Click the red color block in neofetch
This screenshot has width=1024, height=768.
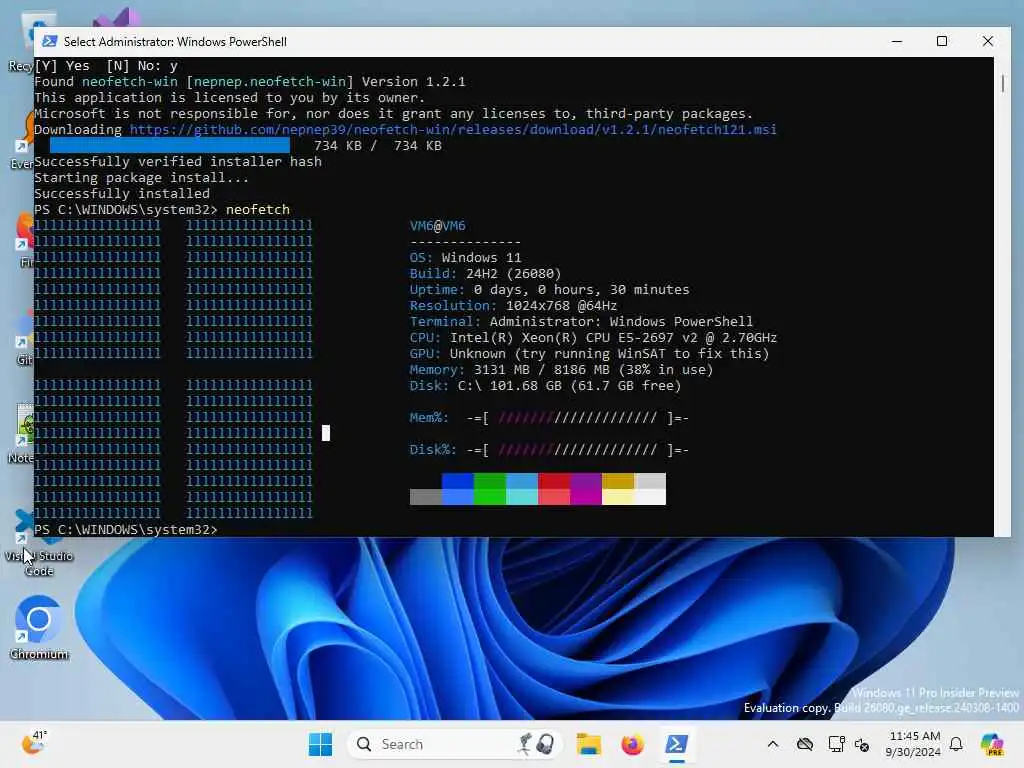(554, 489)
